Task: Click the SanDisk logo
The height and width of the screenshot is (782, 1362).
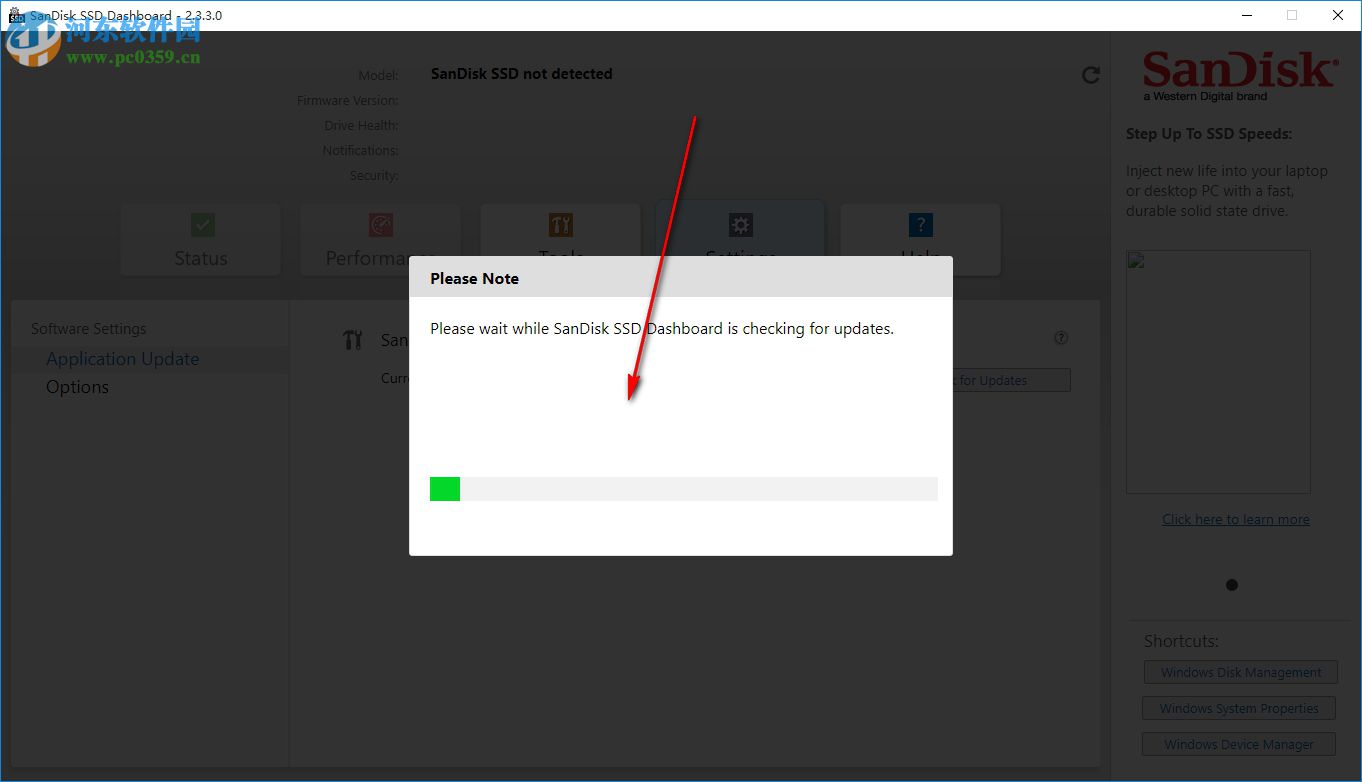Action: tap(1240, 76)
